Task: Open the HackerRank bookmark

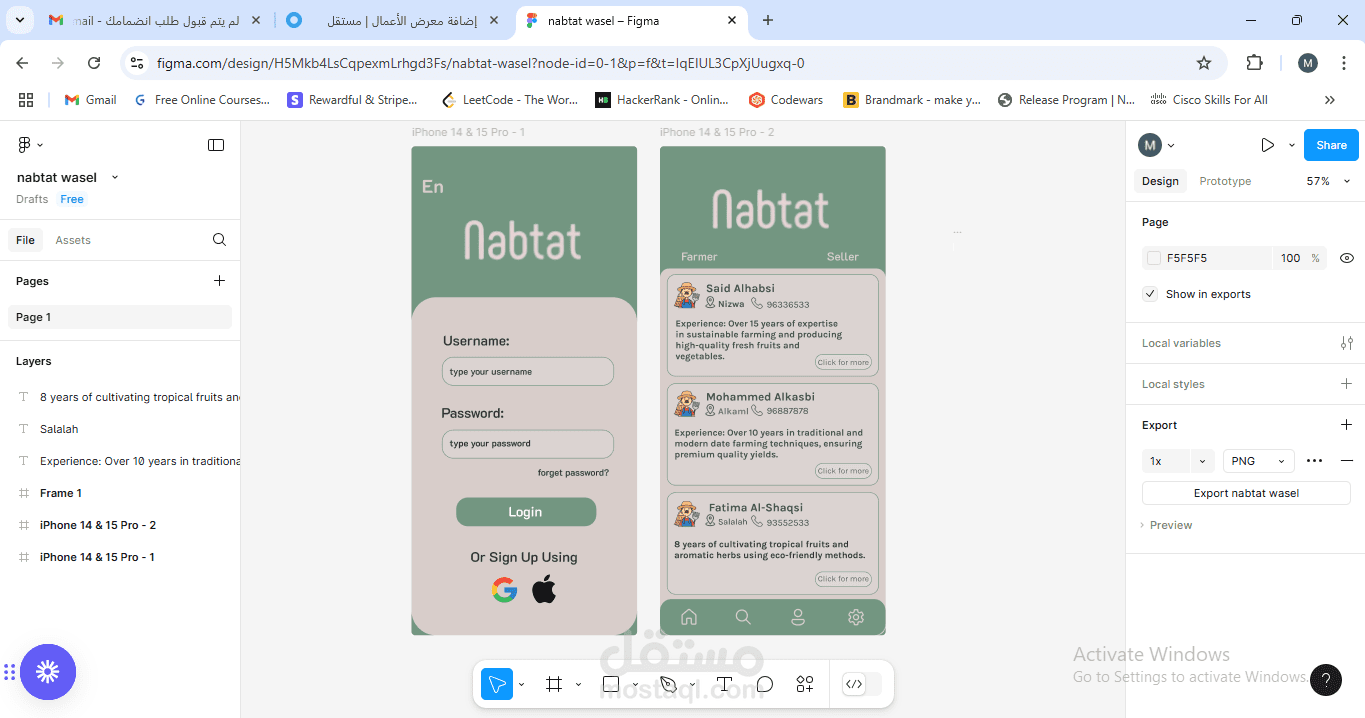Action: [662, 100]
